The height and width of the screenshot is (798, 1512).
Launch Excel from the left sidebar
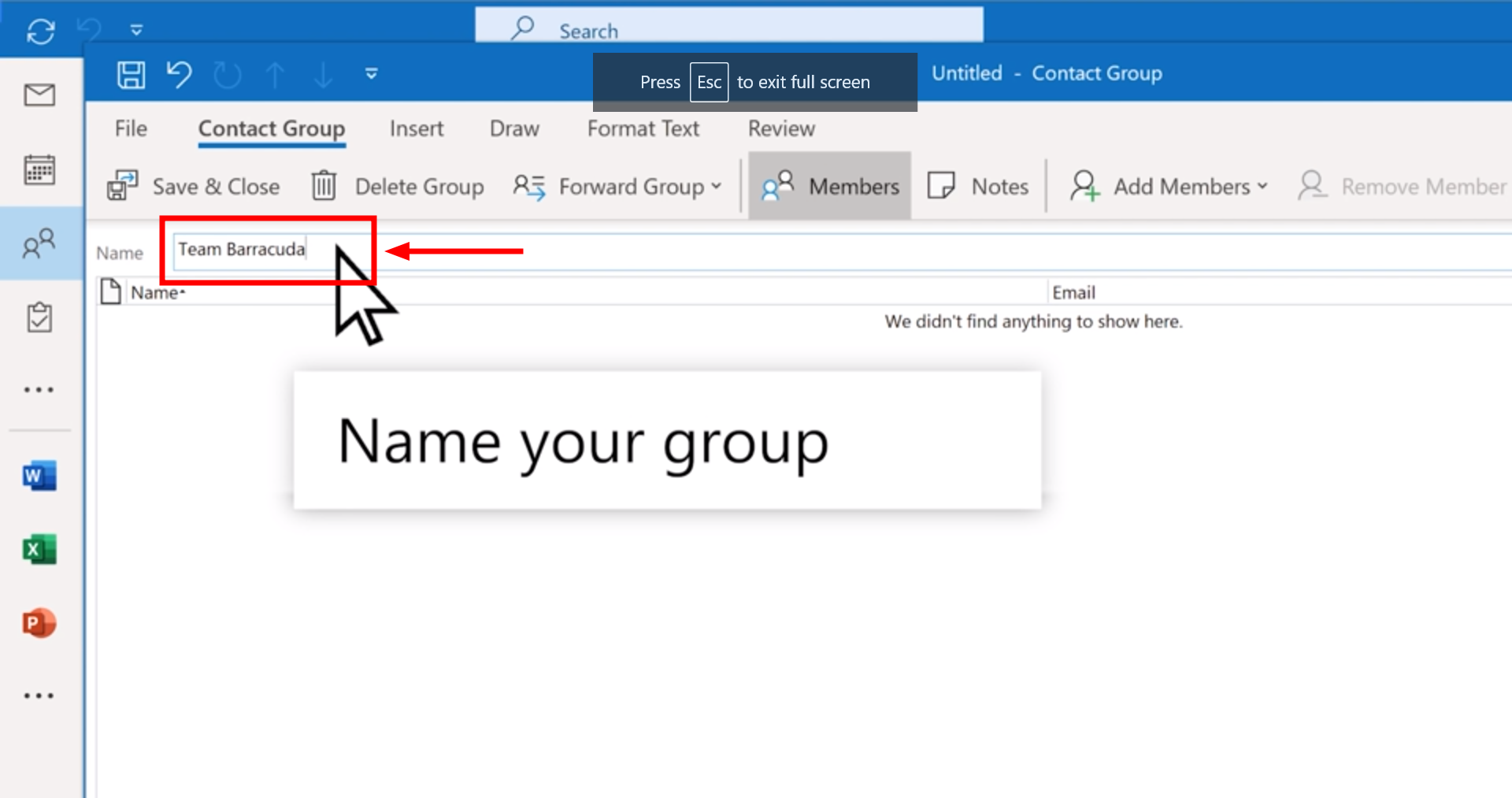[x=40, y=549]
